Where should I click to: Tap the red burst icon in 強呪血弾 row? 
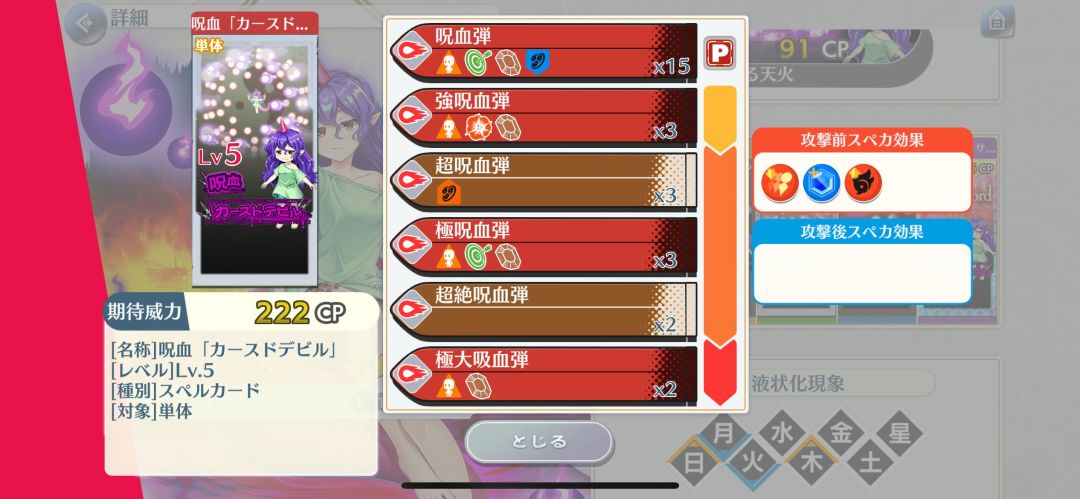point(477,127)
